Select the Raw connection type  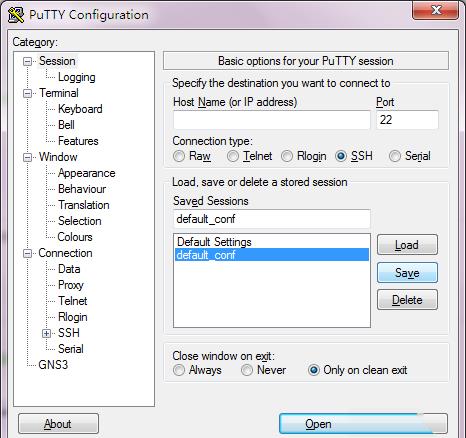179,156
